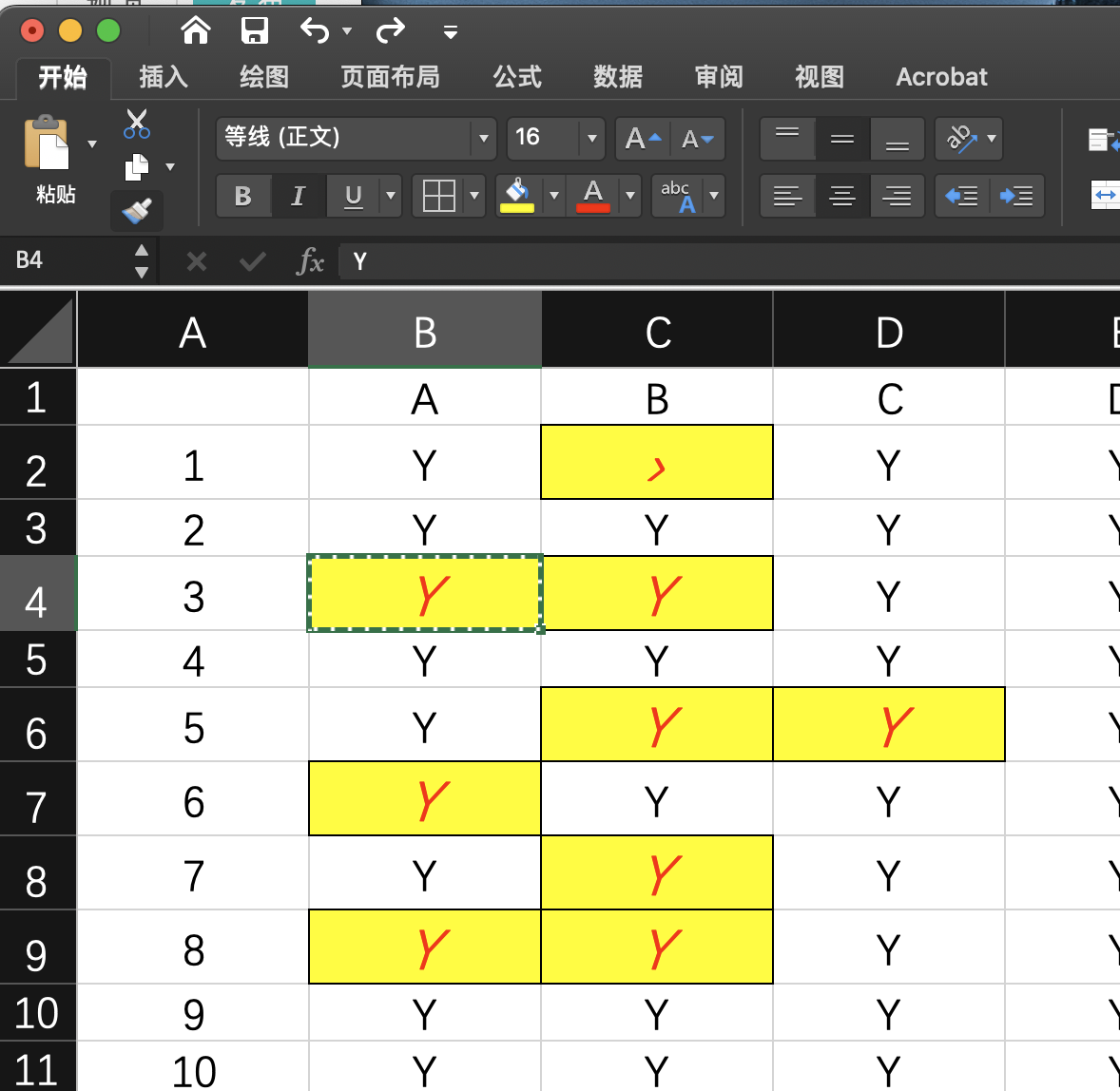Switch to the 插入 ribbon tab

click(x=163, y=77)
